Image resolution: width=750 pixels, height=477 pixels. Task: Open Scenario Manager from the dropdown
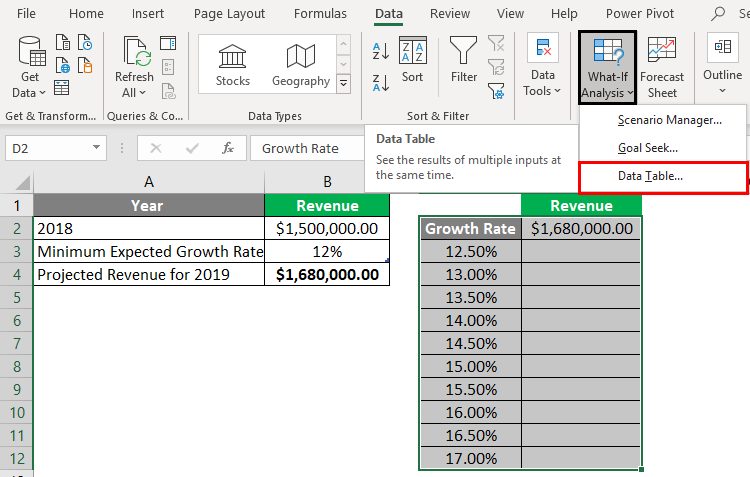point(669,120)
